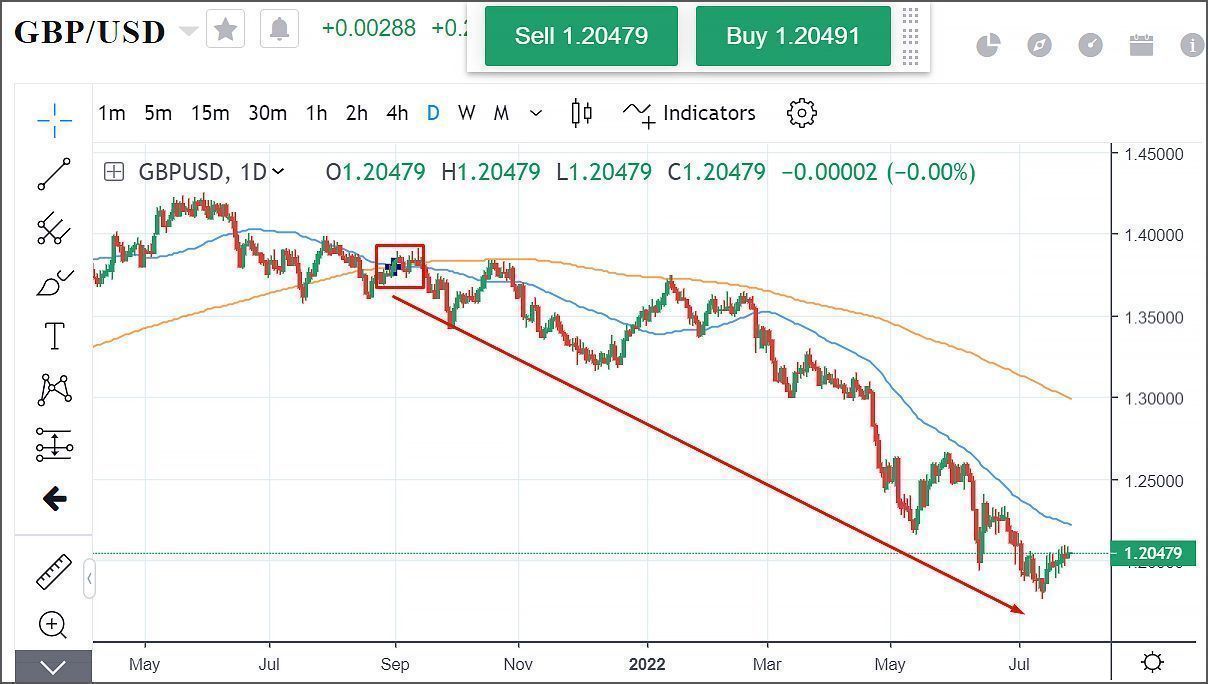
Task: Select the trend line drawing tool
Action: click(54, 174)
